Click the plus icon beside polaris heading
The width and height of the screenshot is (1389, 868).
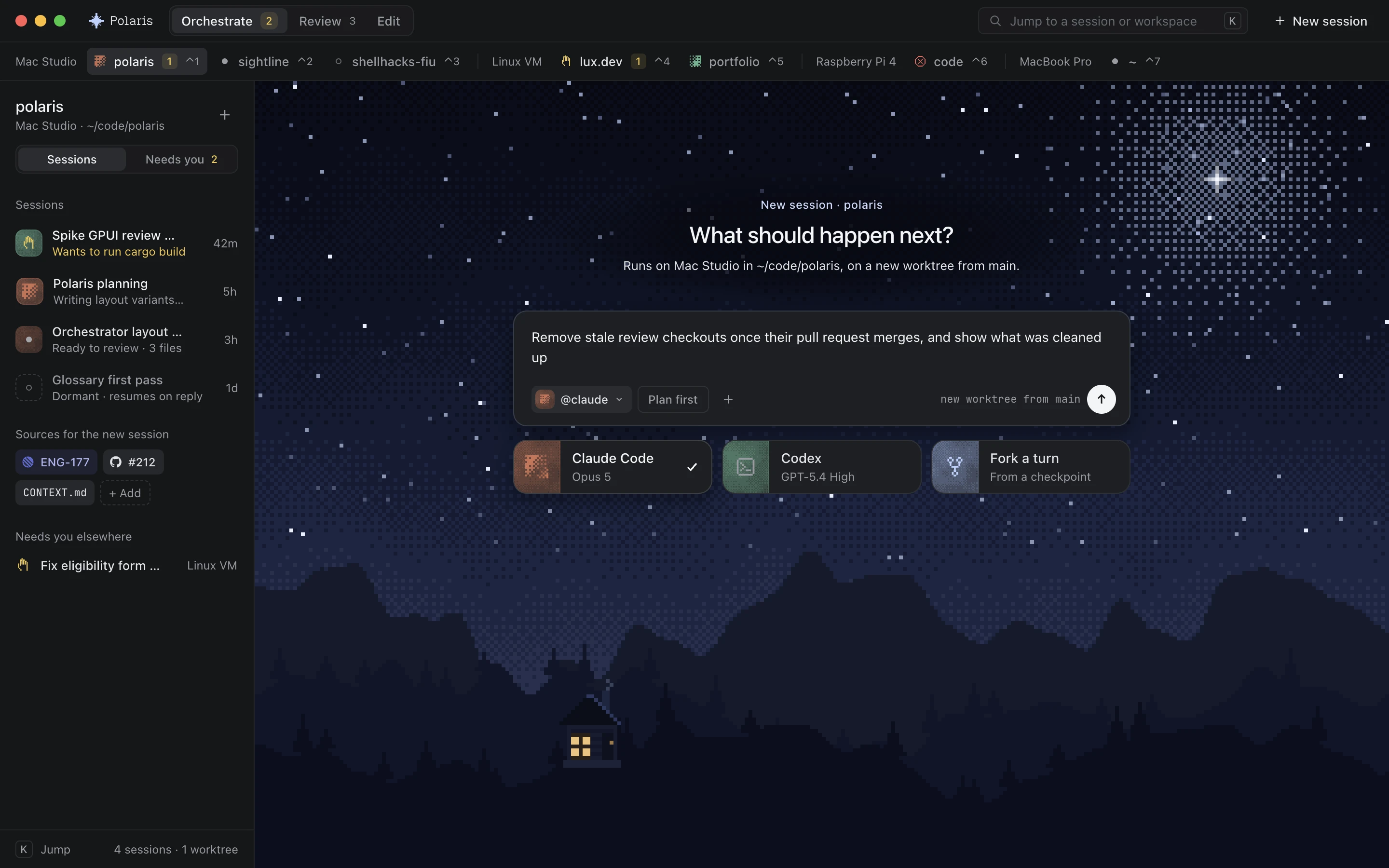click(x=224, y=115)
